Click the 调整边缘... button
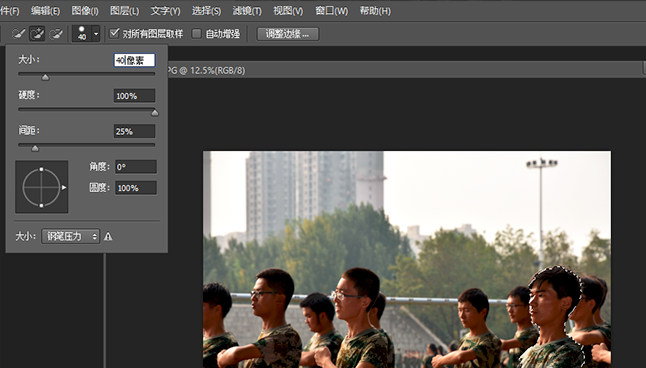 click(288, 34)
